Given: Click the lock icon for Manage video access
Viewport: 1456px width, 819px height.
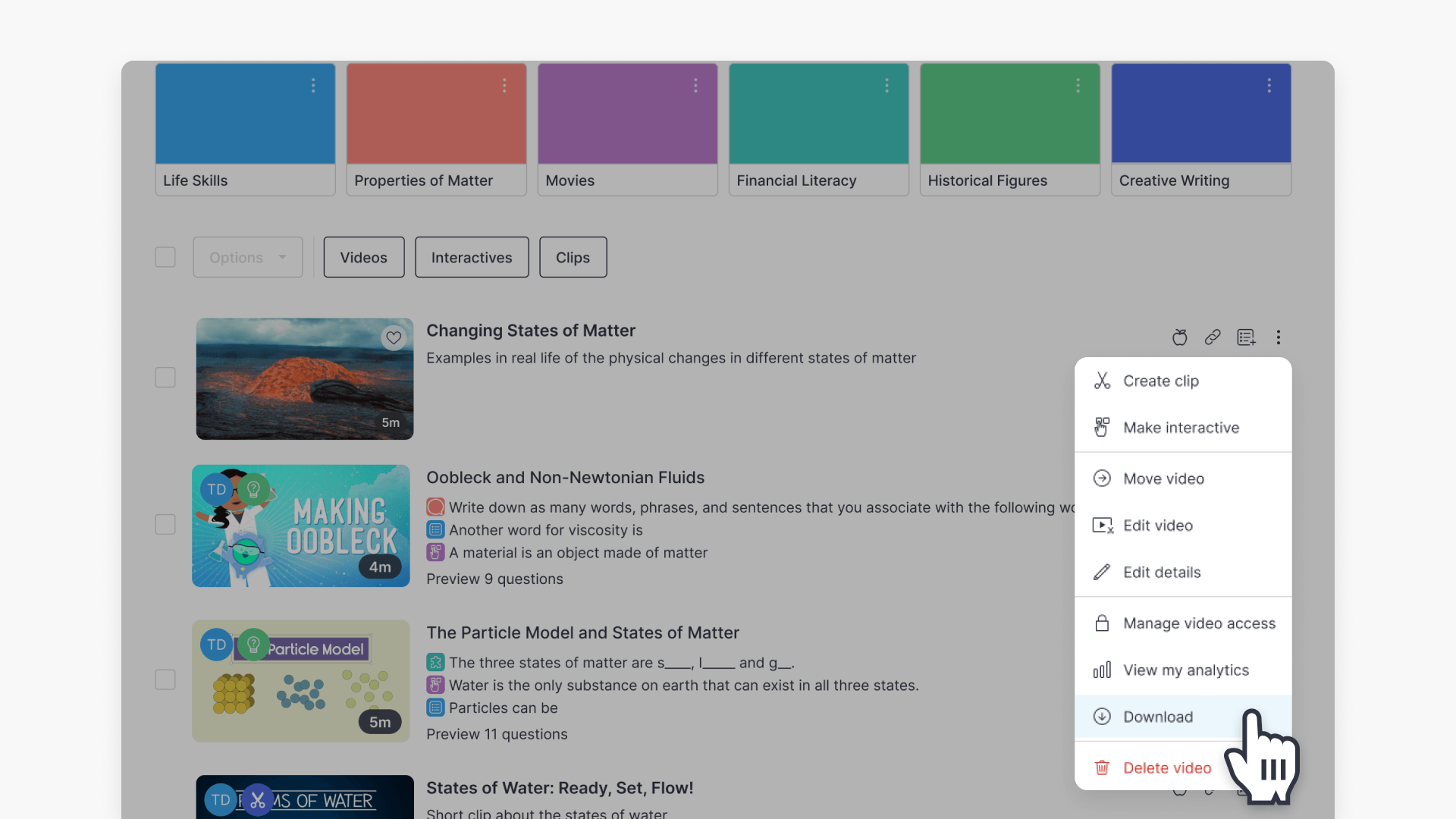Looking at the screenshot, I should pyautogui.click(x=1102, y=623).
